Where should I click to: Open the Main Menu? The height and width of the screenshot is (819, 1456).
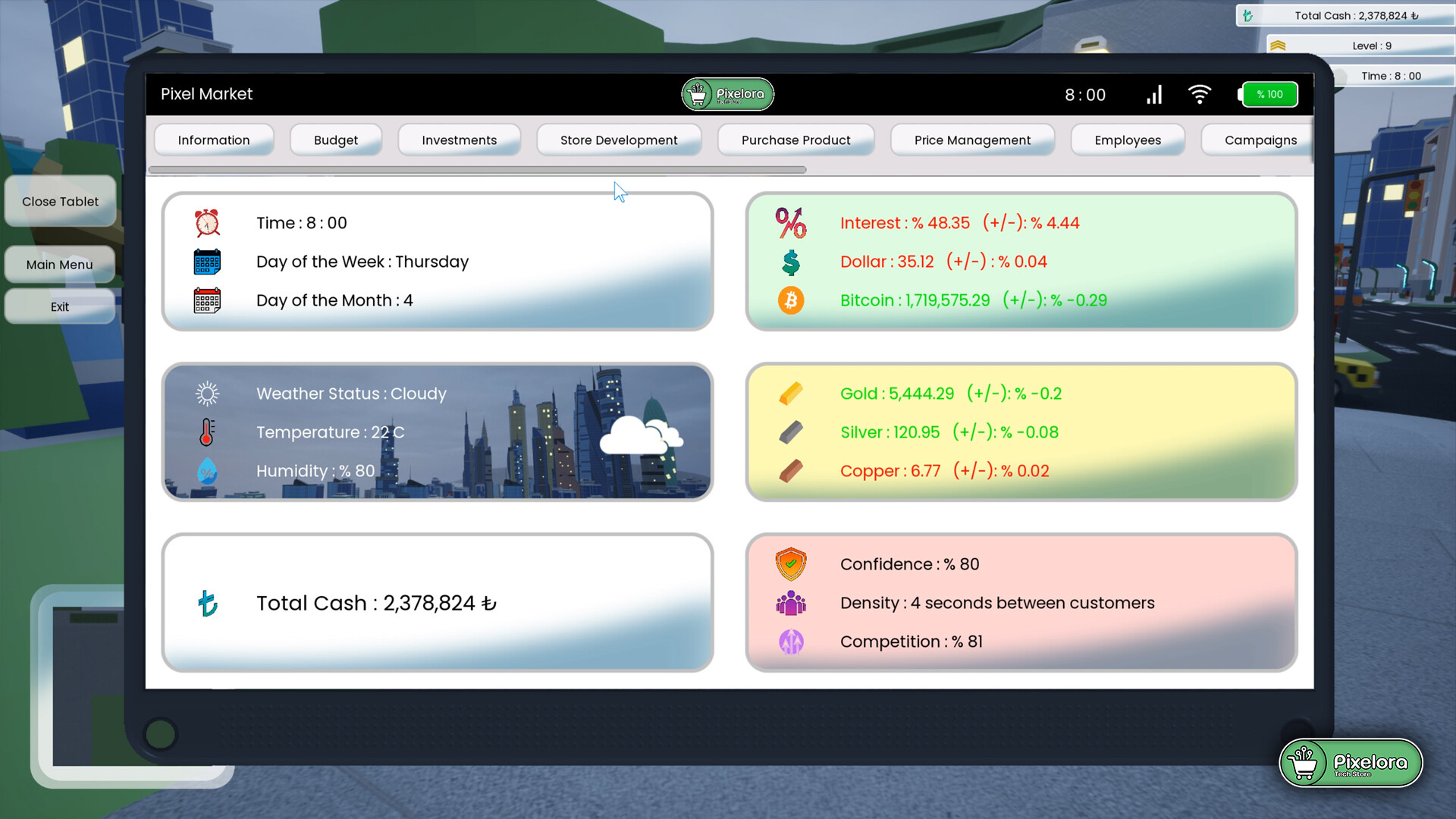coord(59,264)
